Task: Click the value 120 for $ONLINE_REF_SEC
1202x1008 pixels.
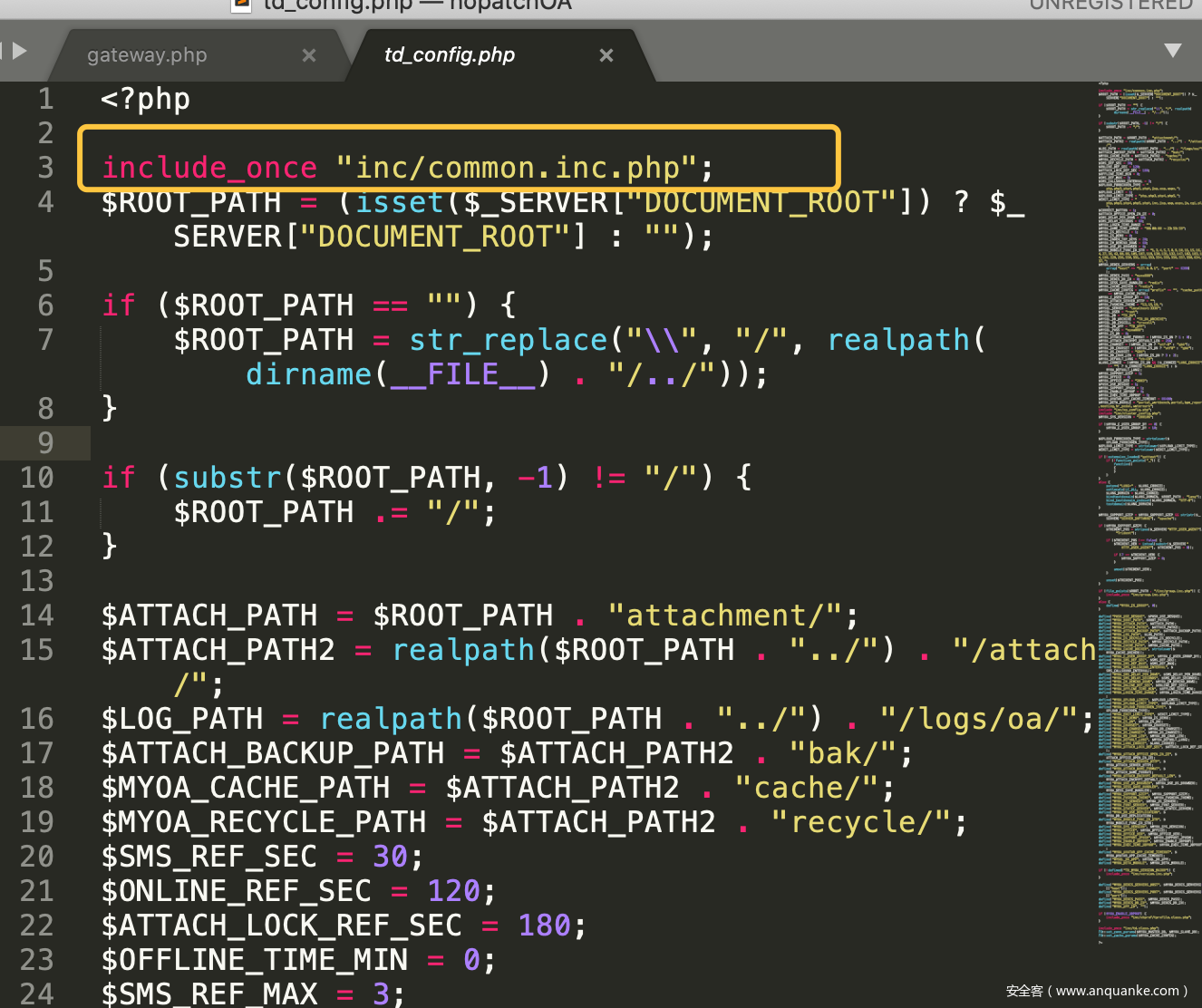Action: (x=453, y=891)
